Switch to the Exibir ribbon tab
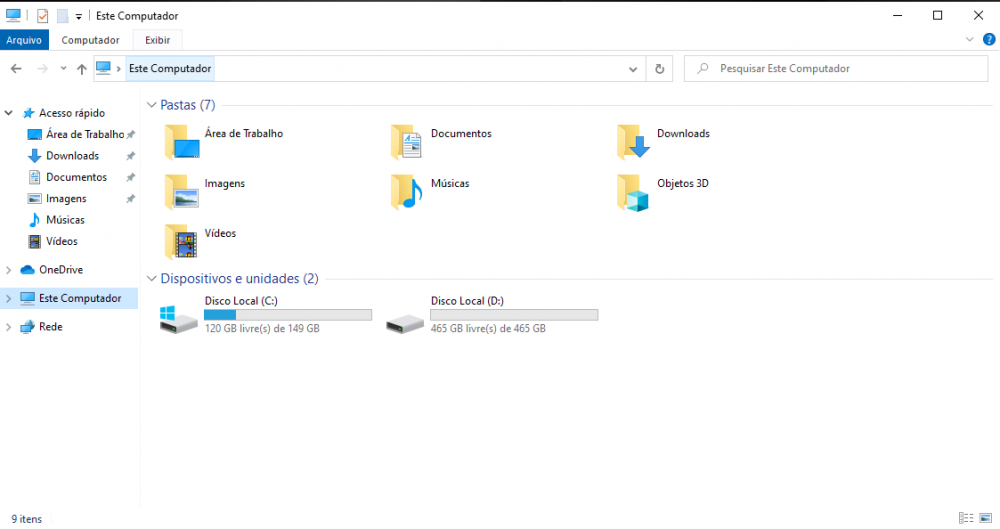 tap(157, 40)
